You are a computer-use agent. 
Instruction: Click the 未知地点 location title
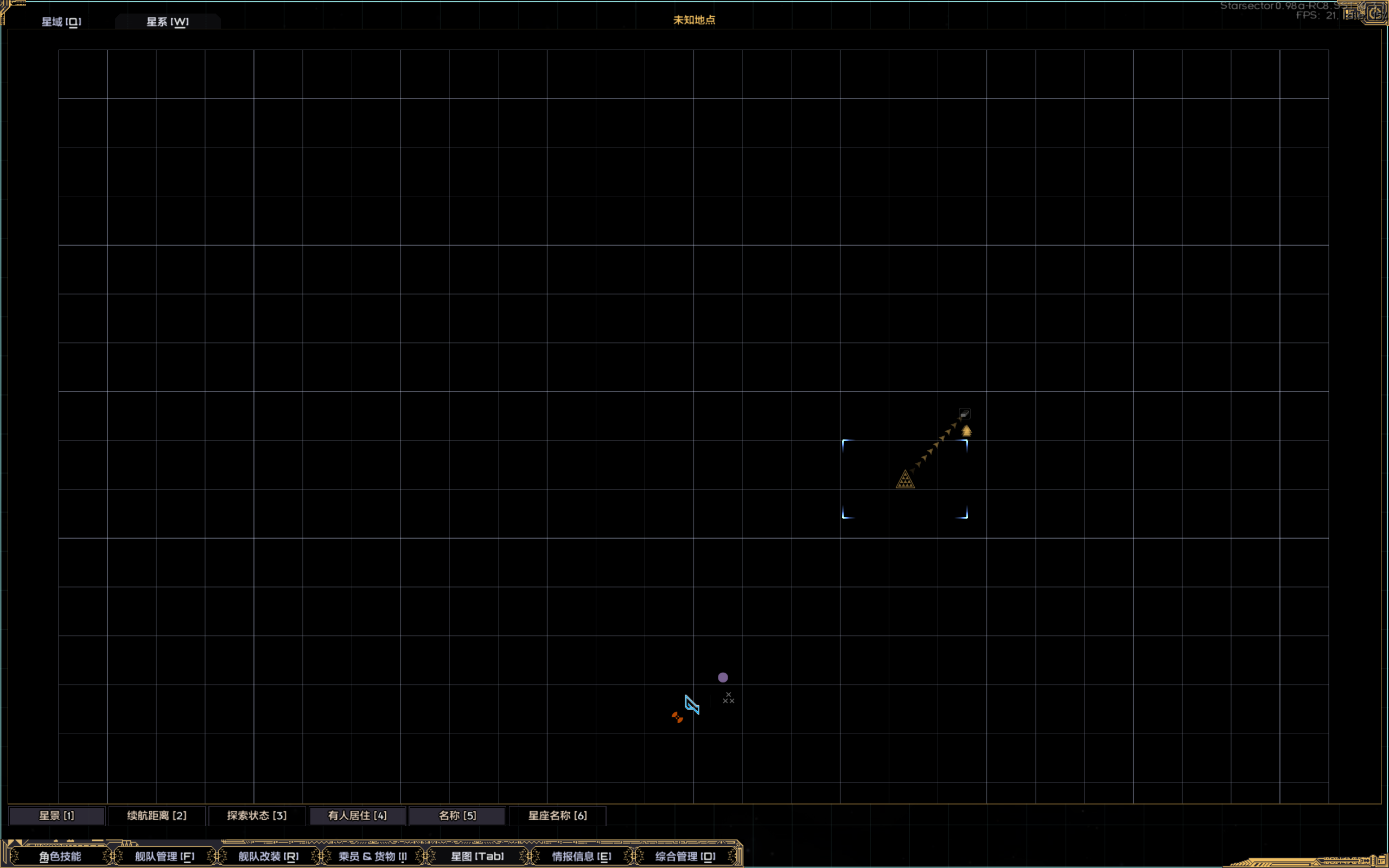pos(694,20)
